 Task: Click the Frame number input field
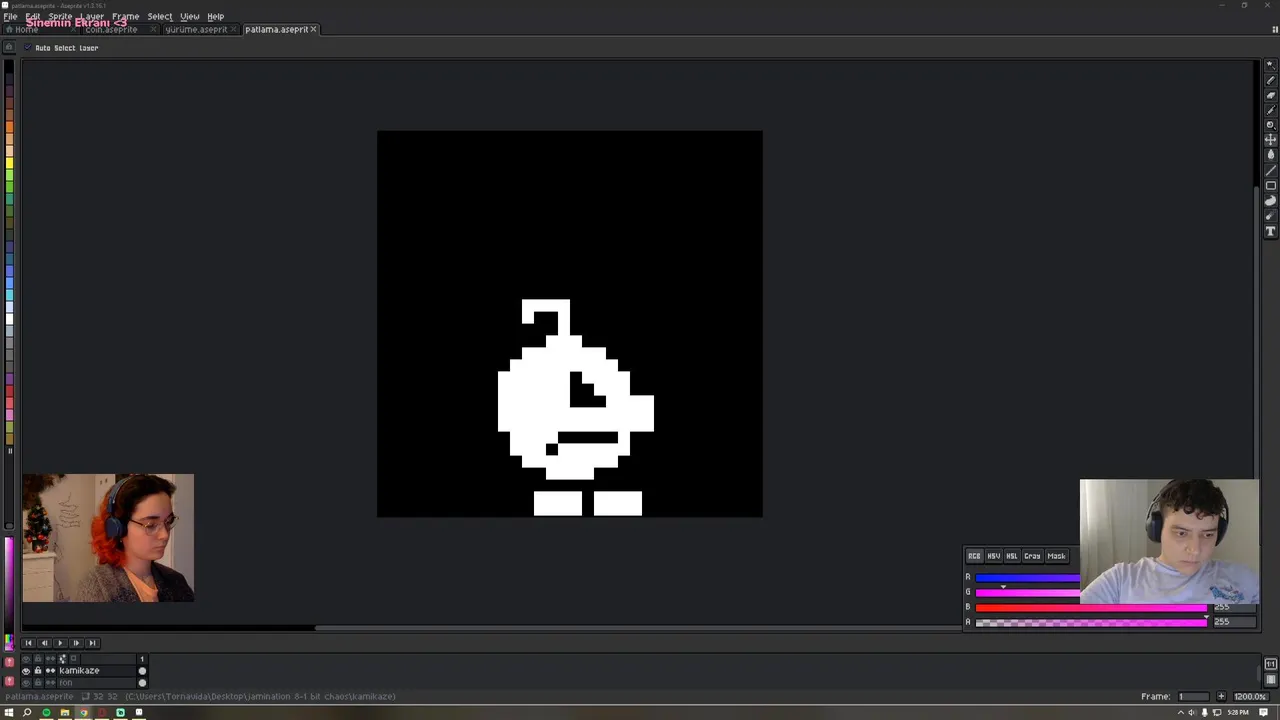click(1195, 696)
